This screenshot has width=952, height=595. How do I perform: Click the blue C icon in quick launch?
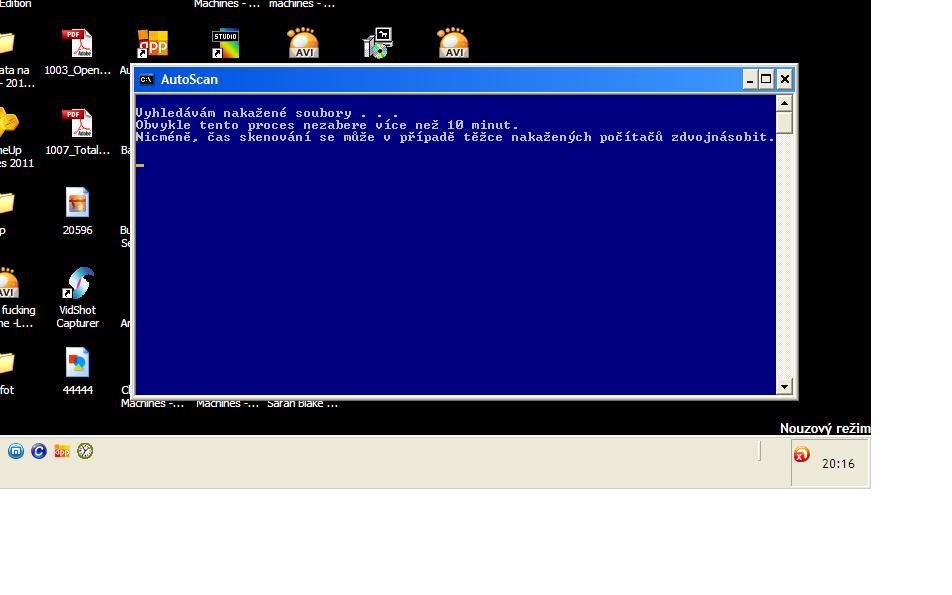click(x=39, y=451)
